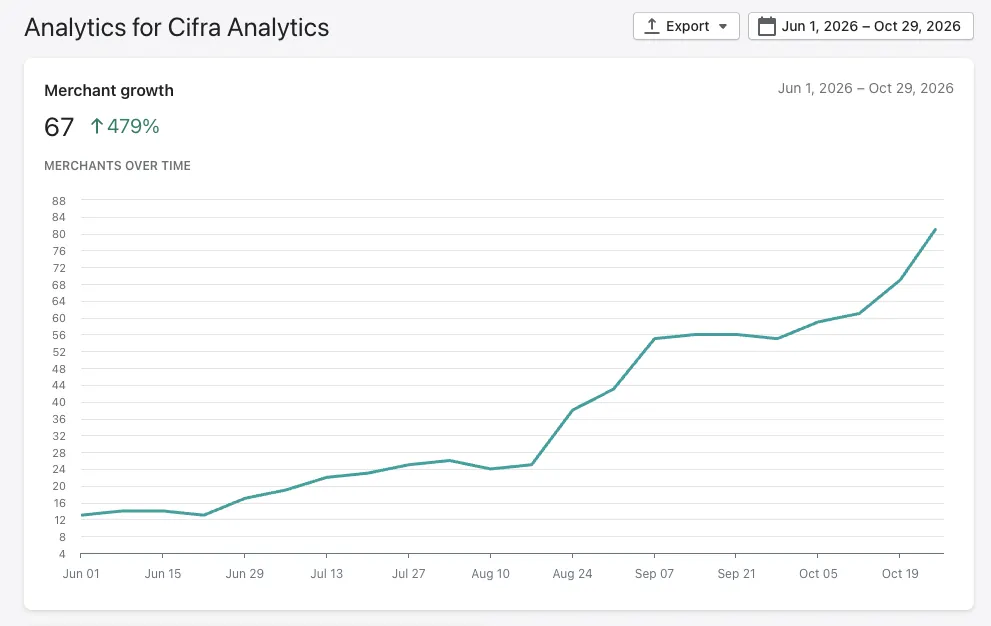Click the 4 y-axis label
Viewport: 991px width, 626px height.
click(62, 554)
